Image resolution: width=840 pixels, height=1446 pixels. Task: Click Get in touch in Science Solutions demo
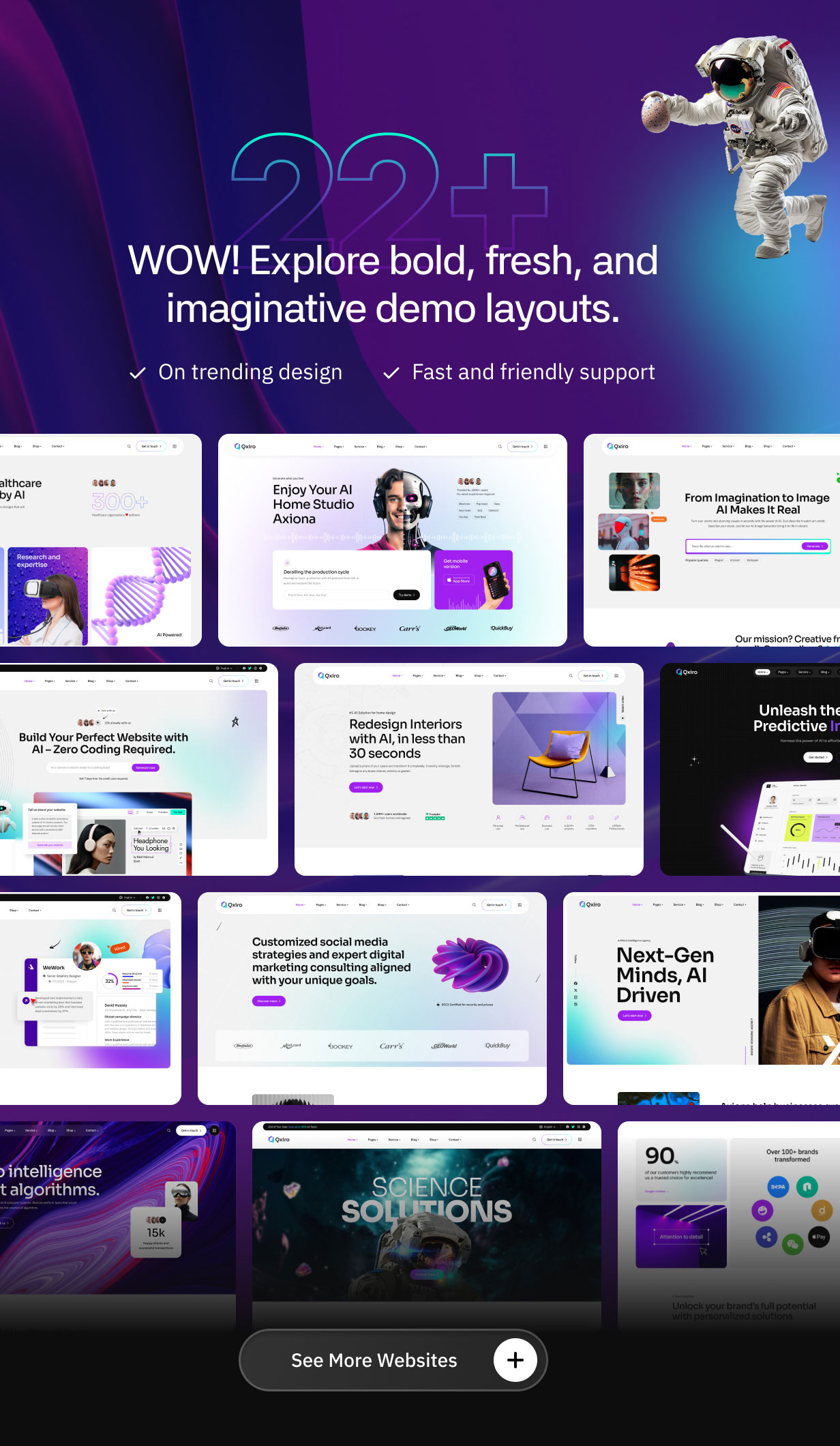556,1140
